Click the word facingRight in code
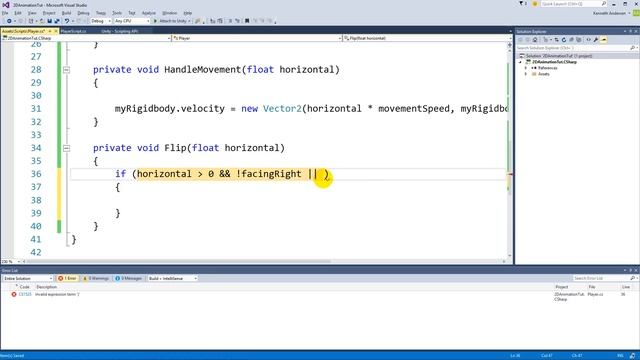640x360 pixels. click(x=271, y=174)
